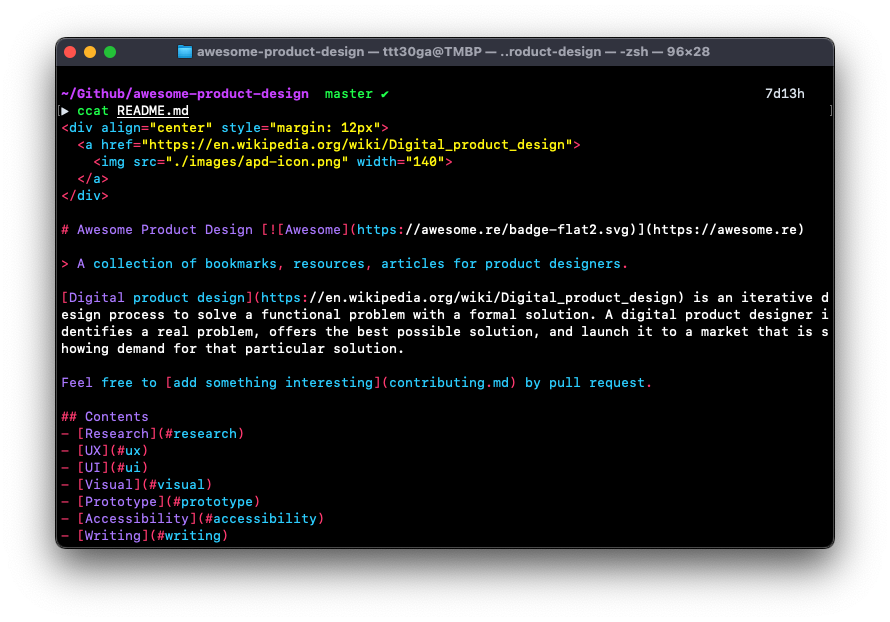Click the [Accessibility](#accessibility) contents entry
This screenshot has width=890, height=622.
point(193,519)
